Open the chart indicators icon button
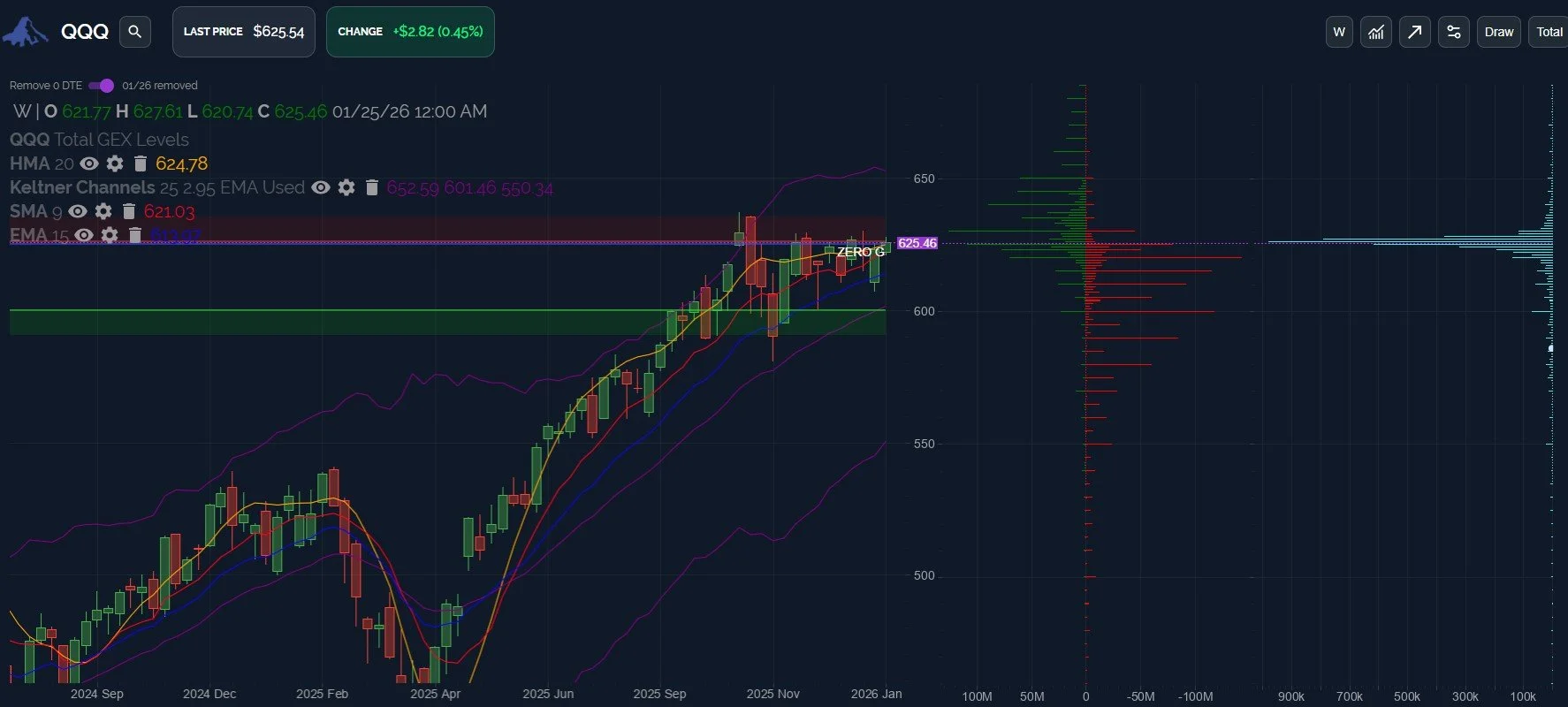This screenshot has width=1568, height=707. pyautogui.click(x=1376, y=32)
